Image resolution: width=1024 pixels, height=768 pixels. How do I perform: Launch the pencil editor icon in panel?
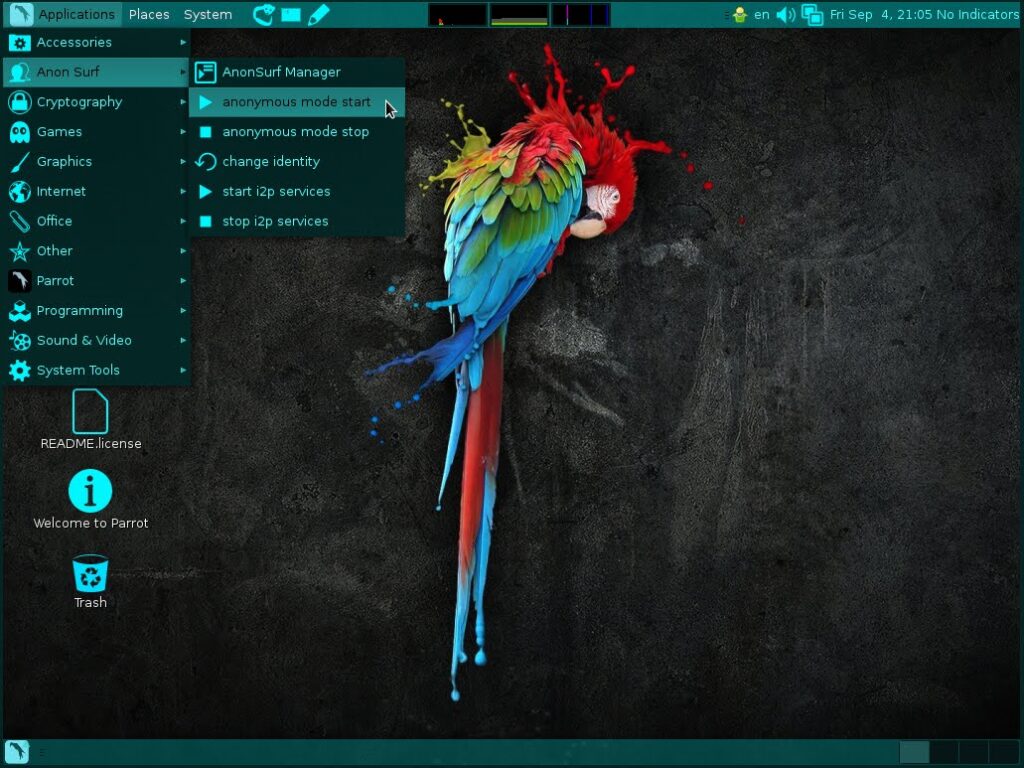point(318,14)
